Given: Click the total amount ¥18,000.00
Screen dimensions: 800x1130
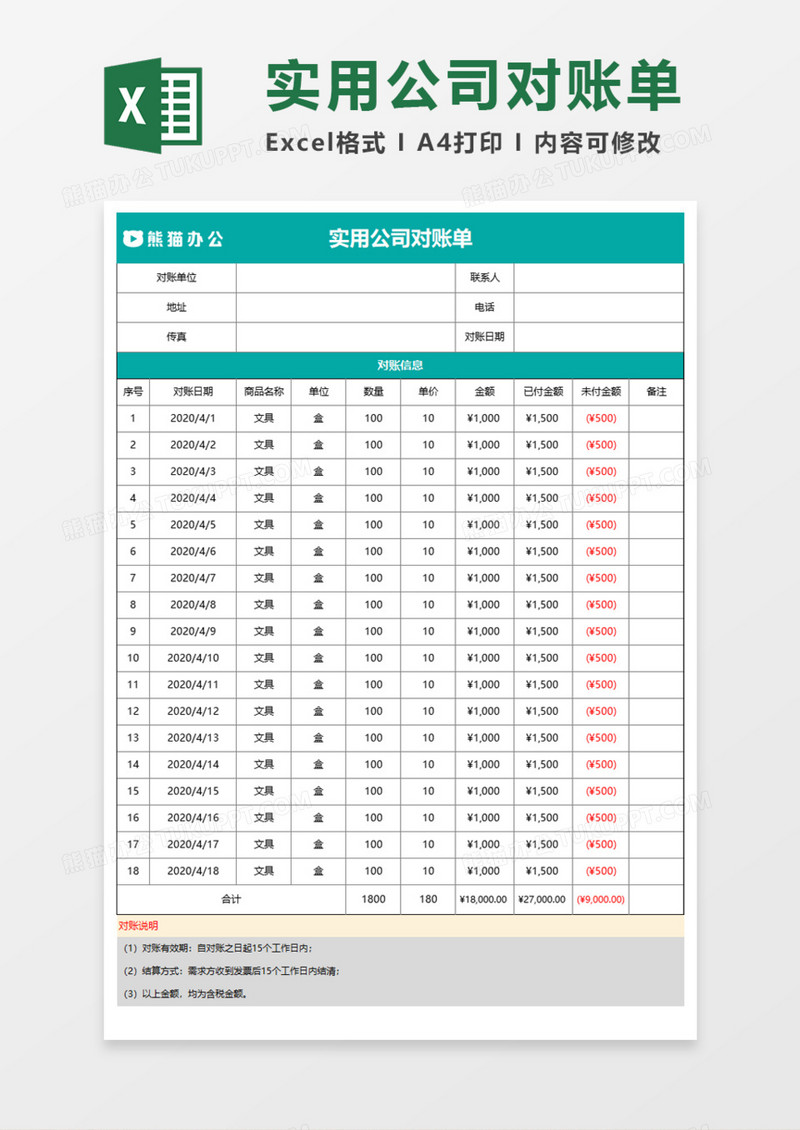Looking at the screenshot, I should point(484,899).
